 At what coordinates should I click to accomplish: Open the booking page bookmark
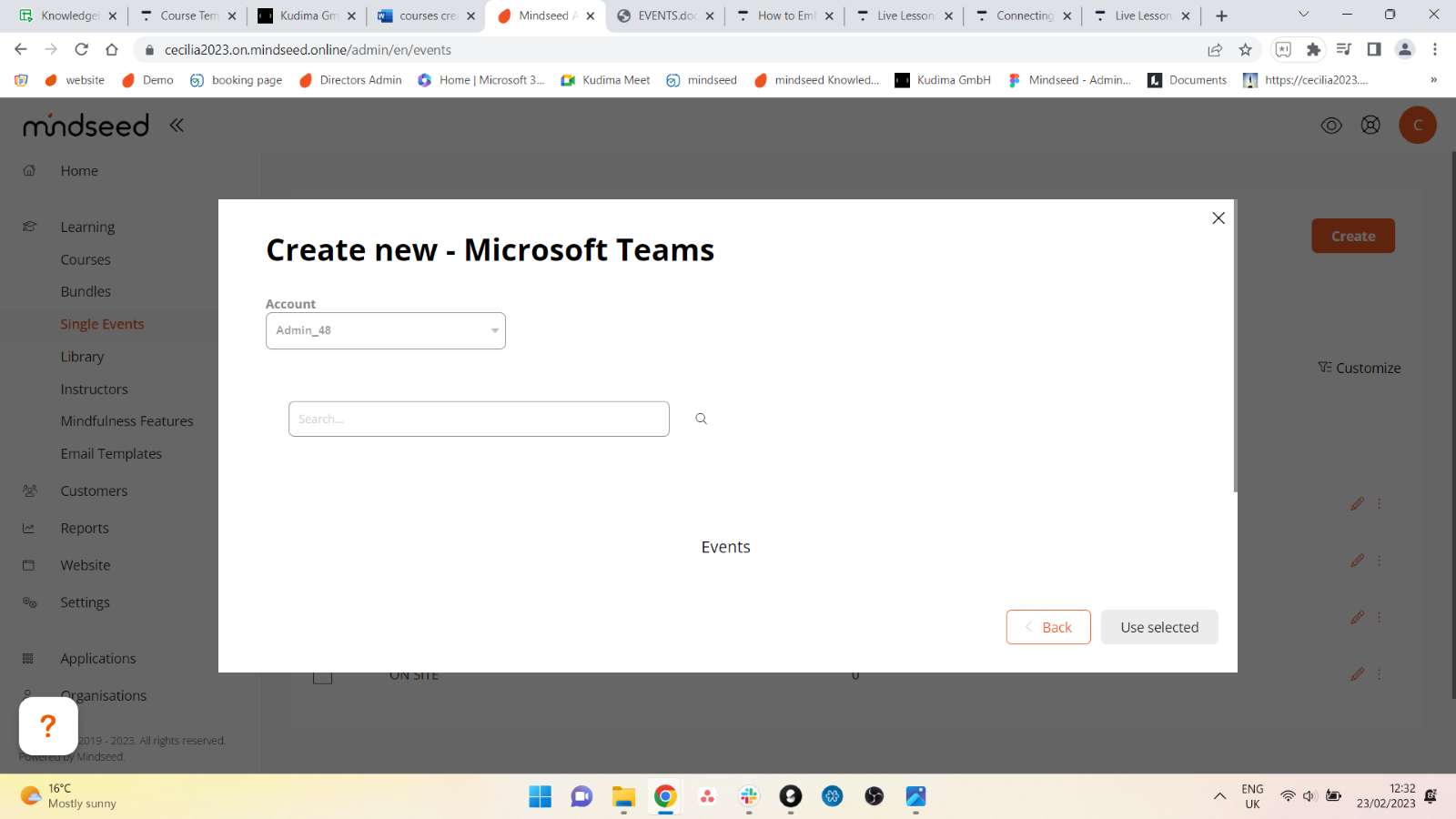pos(237,80)
